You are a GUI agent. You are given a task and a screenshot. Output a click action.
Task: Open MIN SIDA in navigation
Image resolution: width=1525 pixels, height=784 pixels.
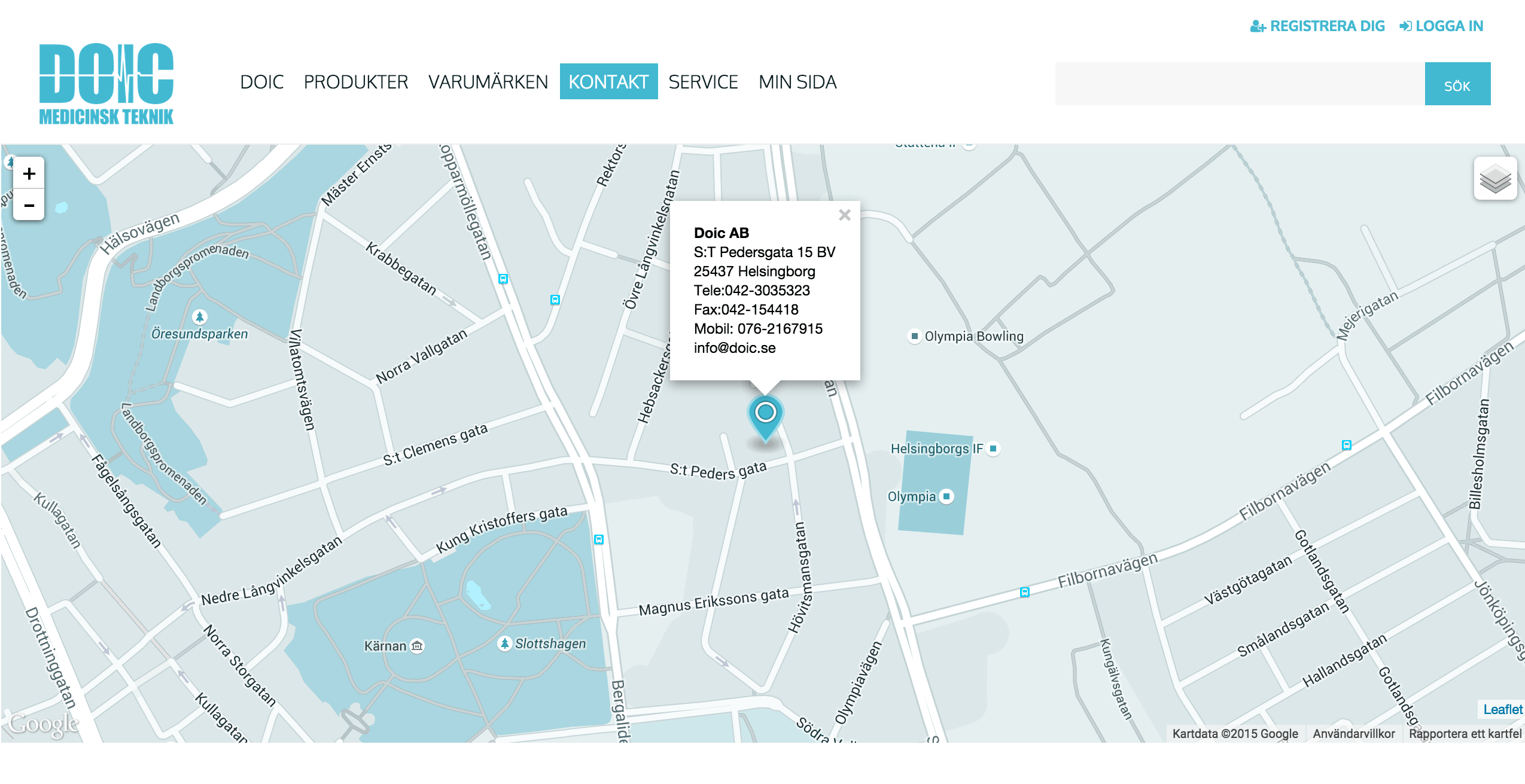click(x=797, y=82)
